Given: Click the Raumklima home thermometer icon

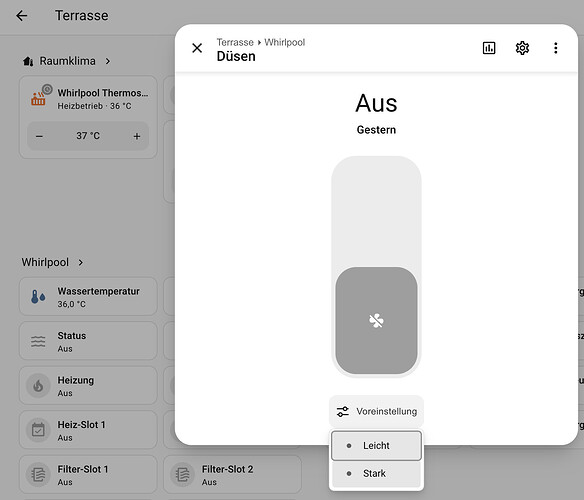Looking at the screenshot, I should (x=28, y=61).
